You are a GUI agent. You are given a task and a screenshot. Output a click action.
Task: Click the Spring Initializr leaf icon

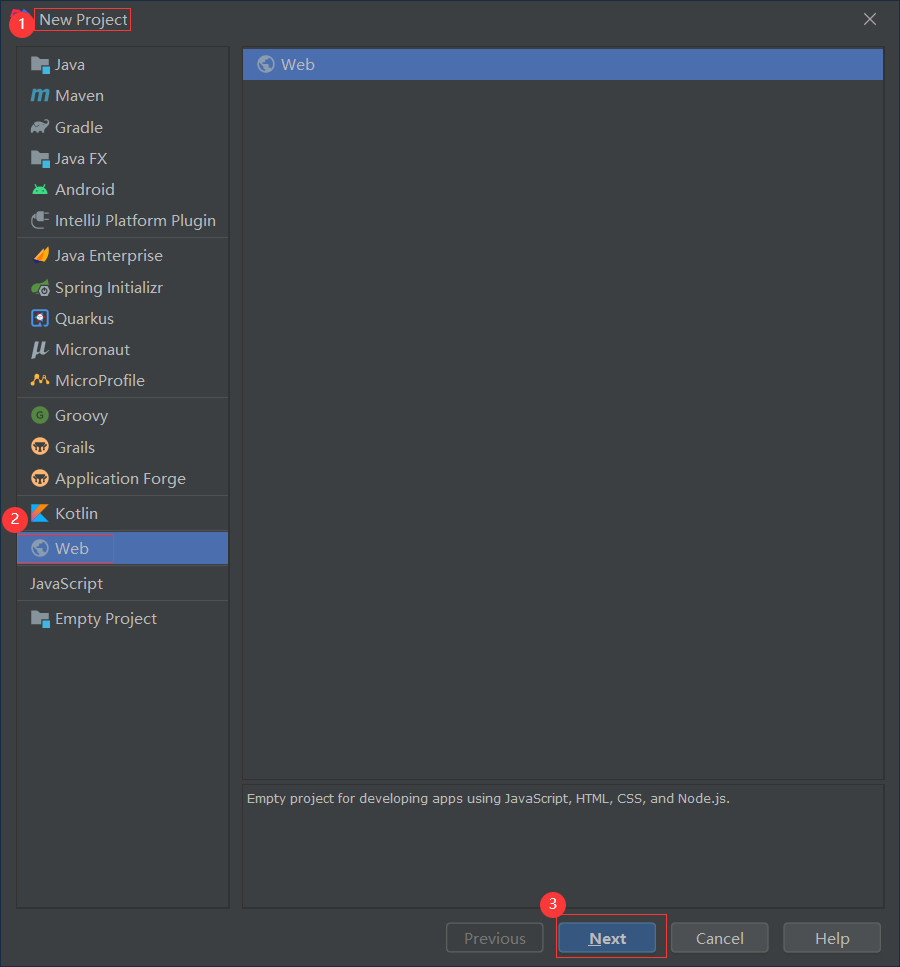[x=40, y=287]
